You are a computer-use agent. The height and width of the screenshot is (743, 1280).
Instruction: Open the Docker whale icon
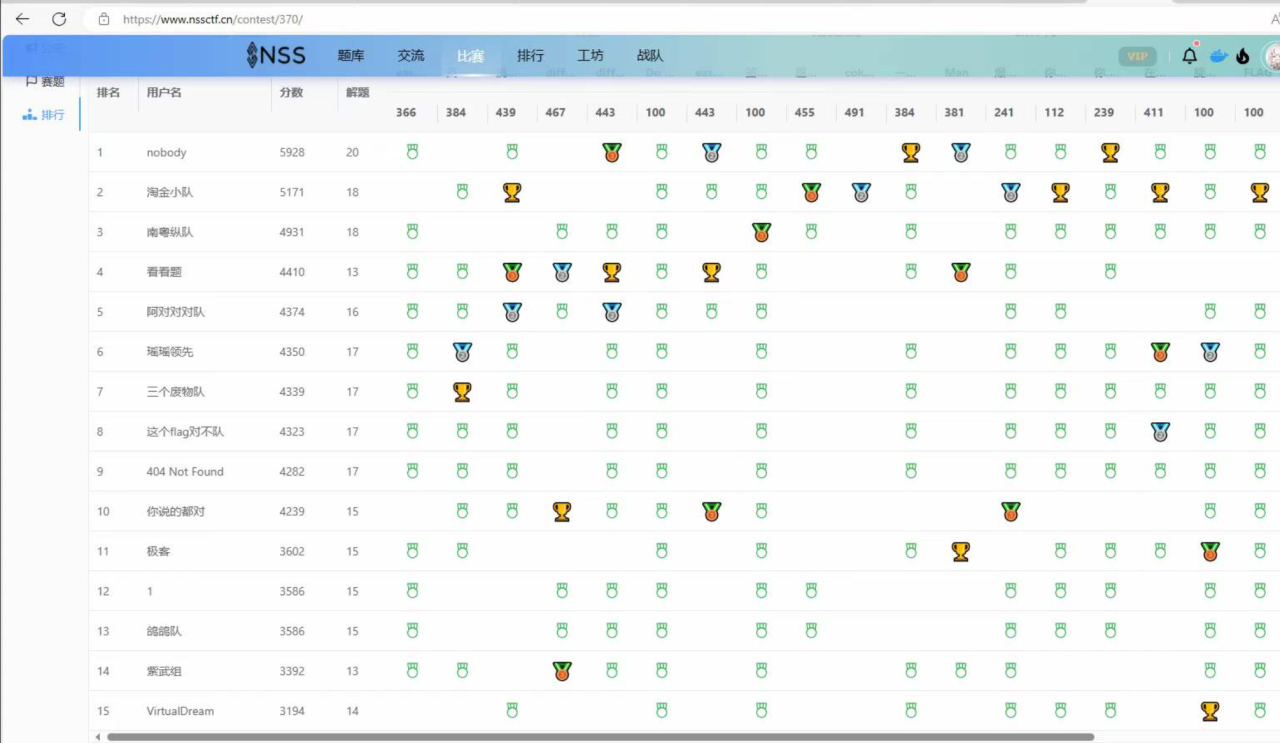click(x=1218, y=57)
